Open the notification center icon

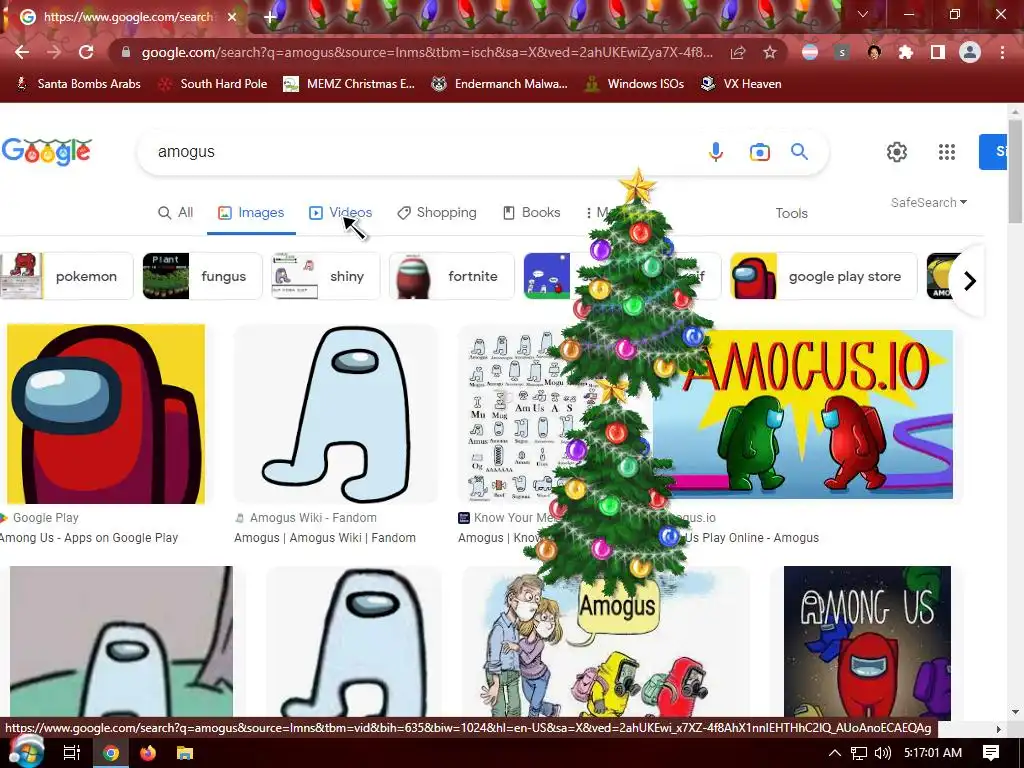click(991, 753)
